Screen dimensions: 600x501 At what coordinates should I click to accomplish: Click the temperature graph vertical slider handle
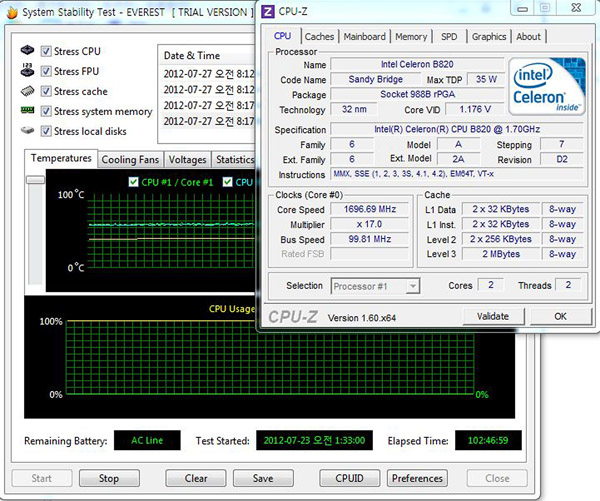click(x=35, y=180)
